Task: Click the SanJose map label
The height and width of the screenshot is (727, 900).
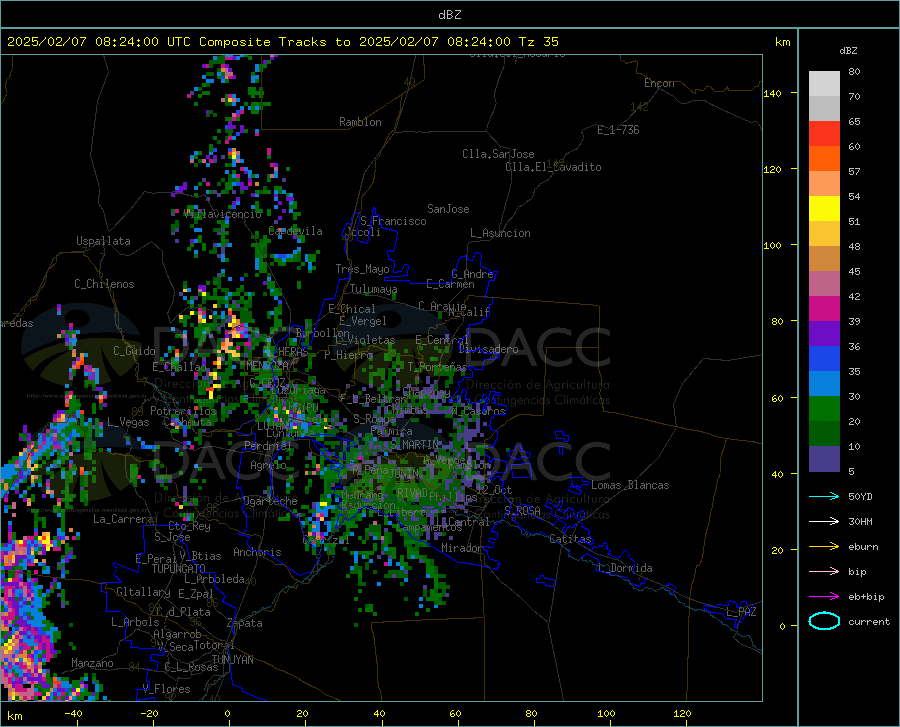Action: (x=448, y=209)
